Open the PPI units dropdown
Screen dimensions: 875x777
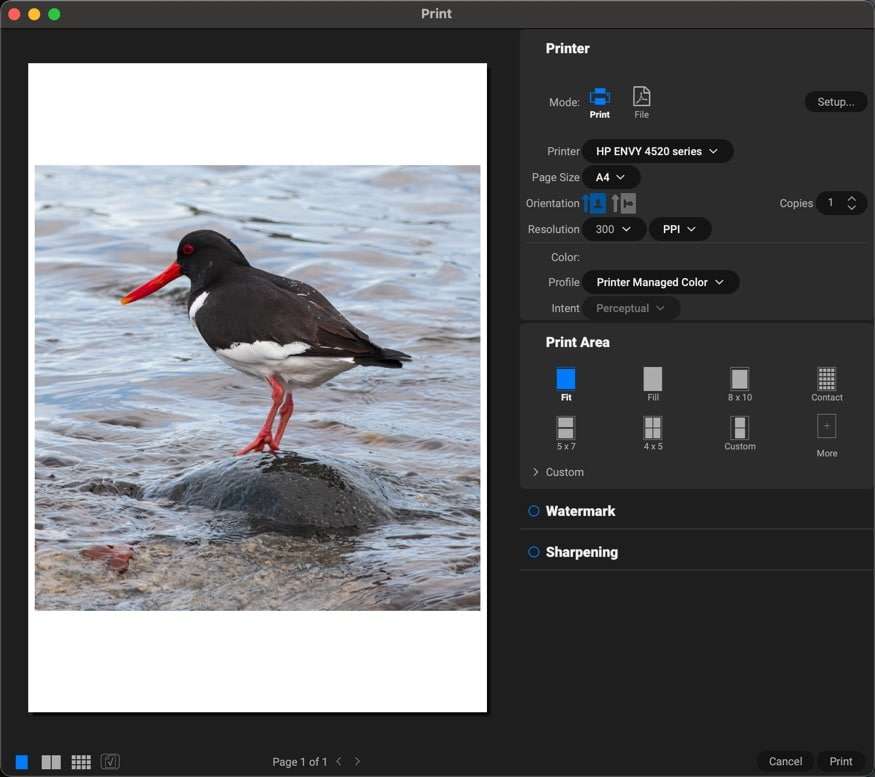tap(680, 229)
